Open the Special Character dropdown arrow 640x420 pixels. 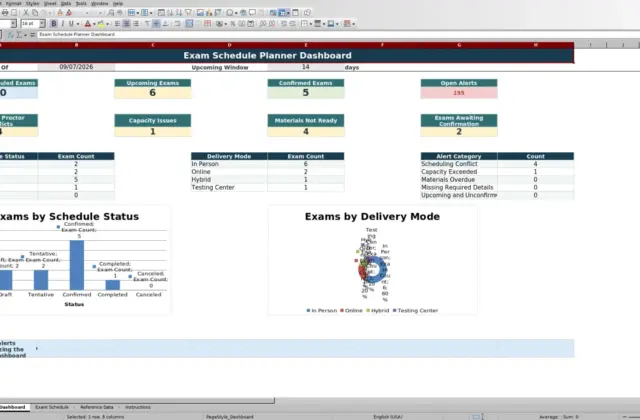coord(236,13)
